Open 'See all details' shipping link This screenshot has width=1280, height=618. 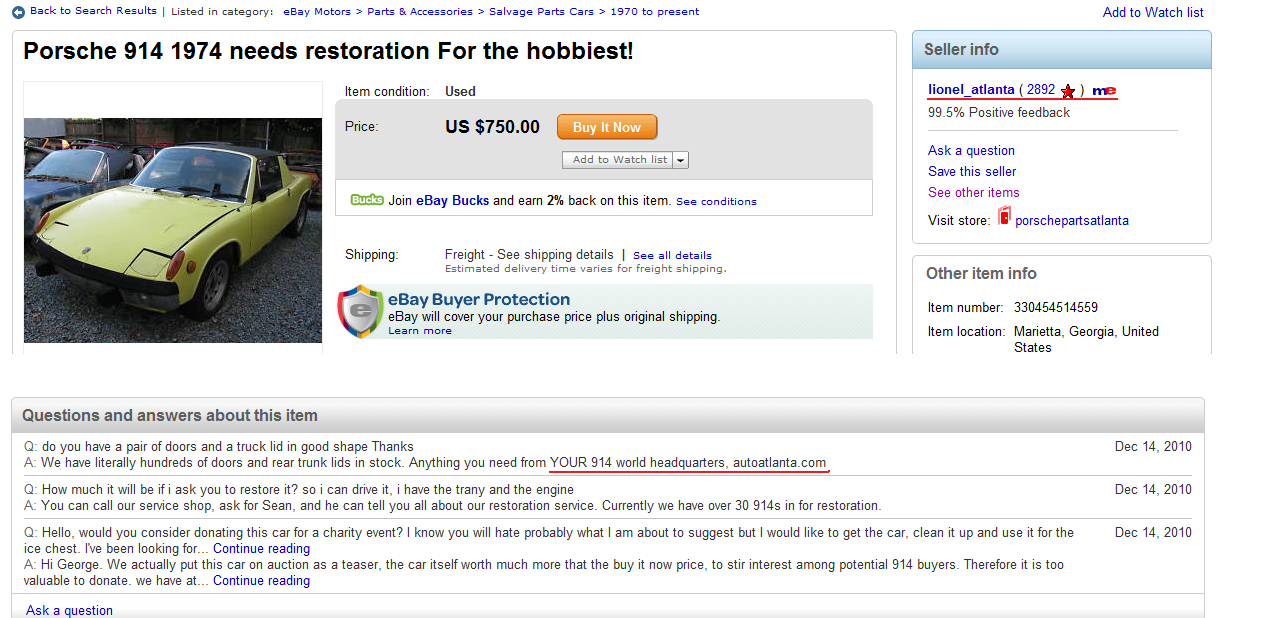tap(672, 256)
